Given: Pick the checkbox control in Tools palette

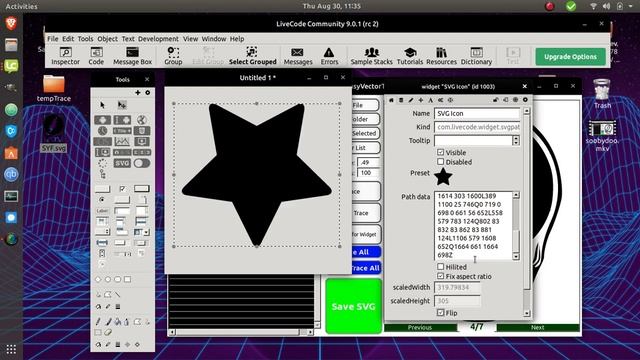Looking at the screenshot, I should point(122,189).
